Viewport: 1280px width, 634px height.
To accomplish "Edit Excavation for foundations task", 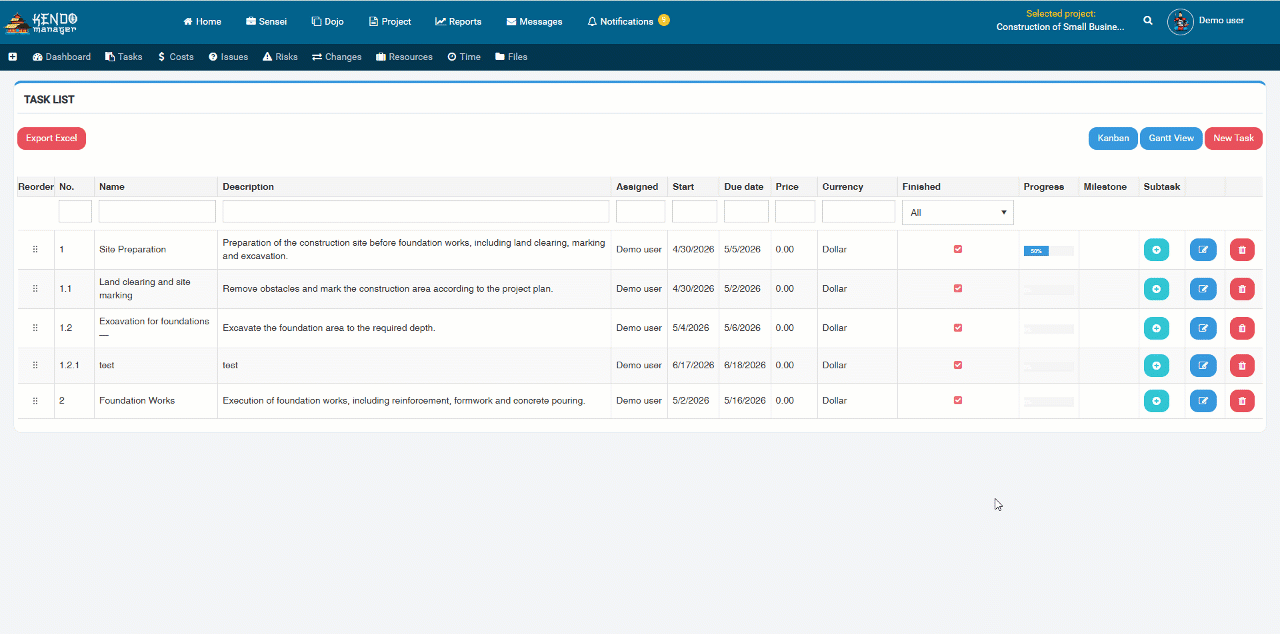I will click(1203, 328).
